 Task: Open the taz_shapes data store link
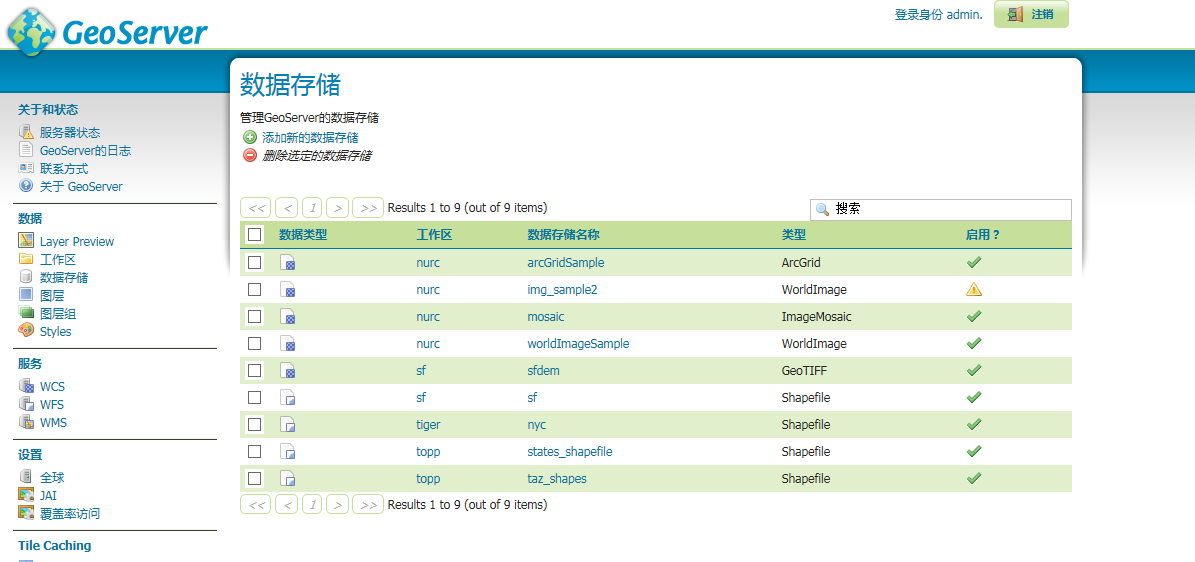click(557, 479)
